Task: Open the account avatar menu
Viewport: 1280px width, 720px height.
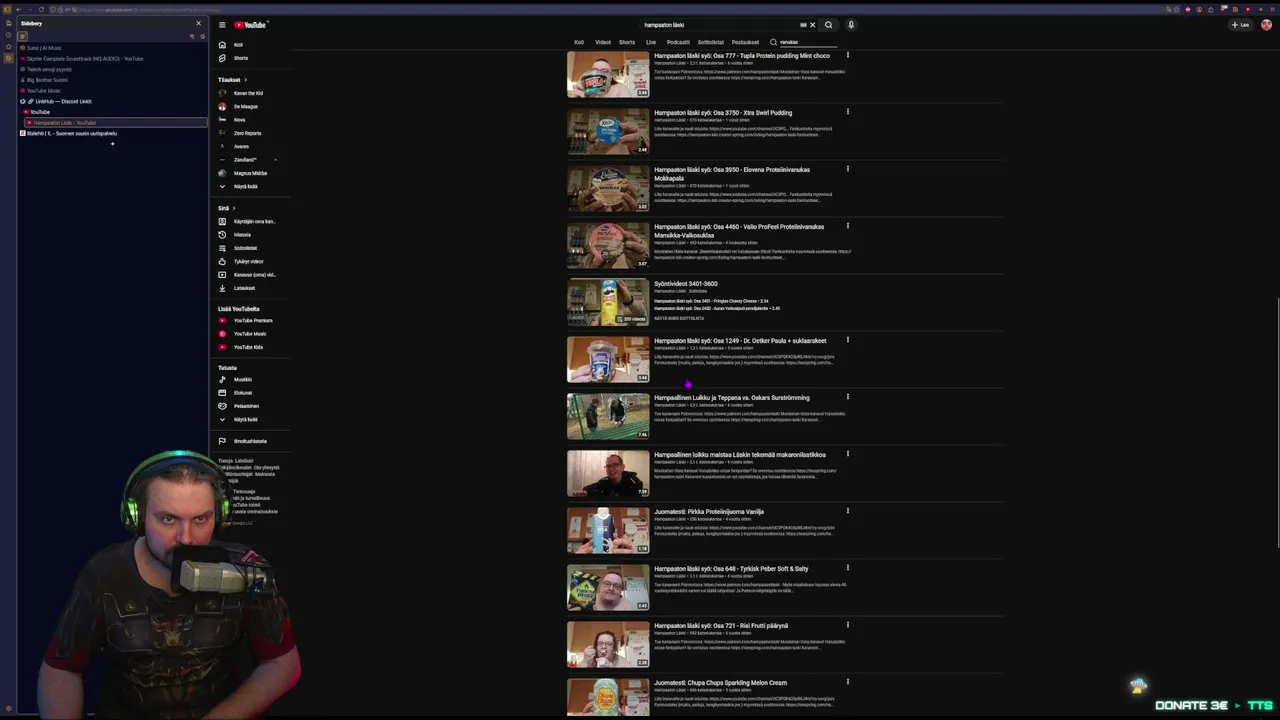Action: click(1266, 25)
